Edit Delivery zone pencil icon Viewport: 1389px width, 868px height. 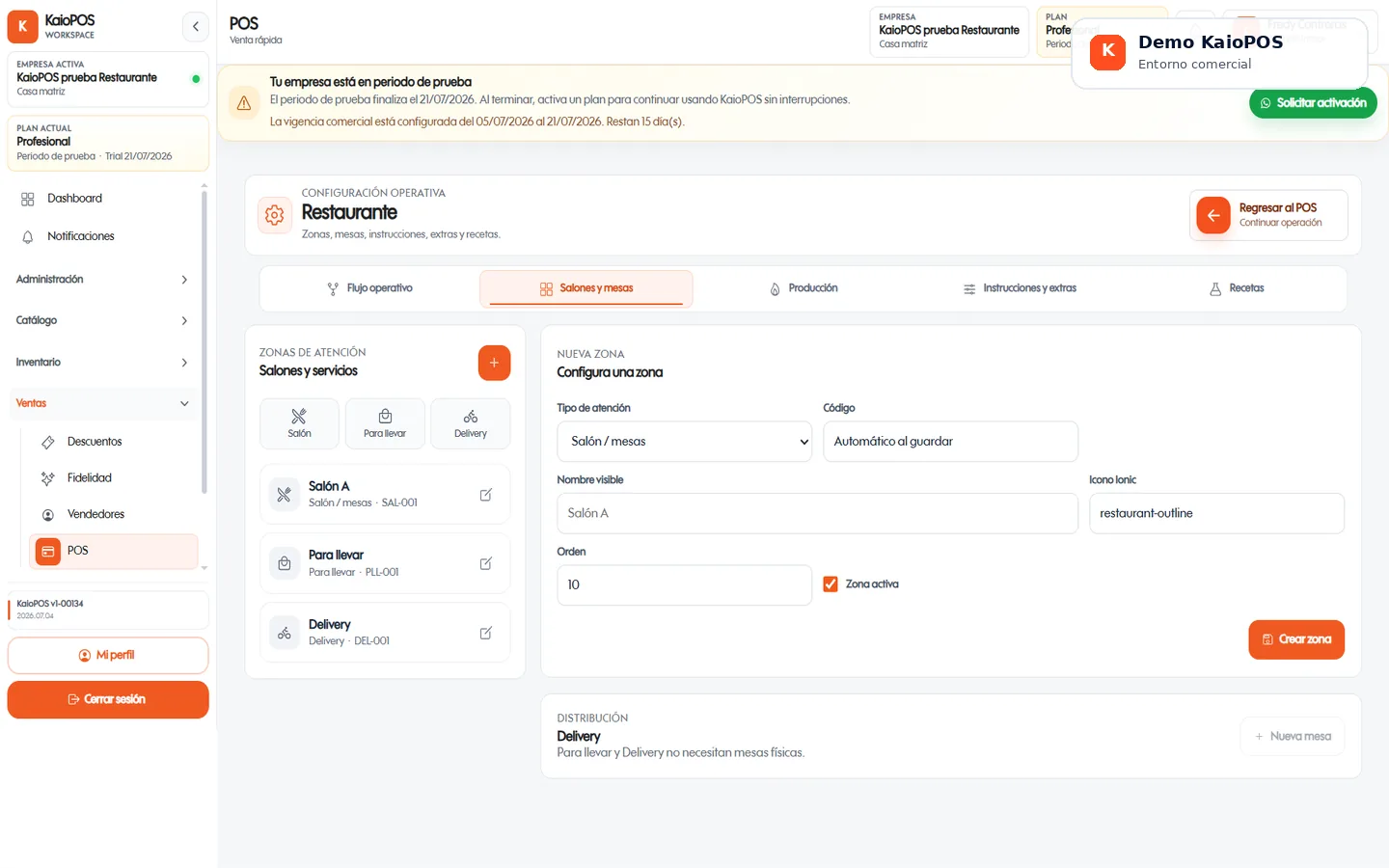tap(486, 634)
